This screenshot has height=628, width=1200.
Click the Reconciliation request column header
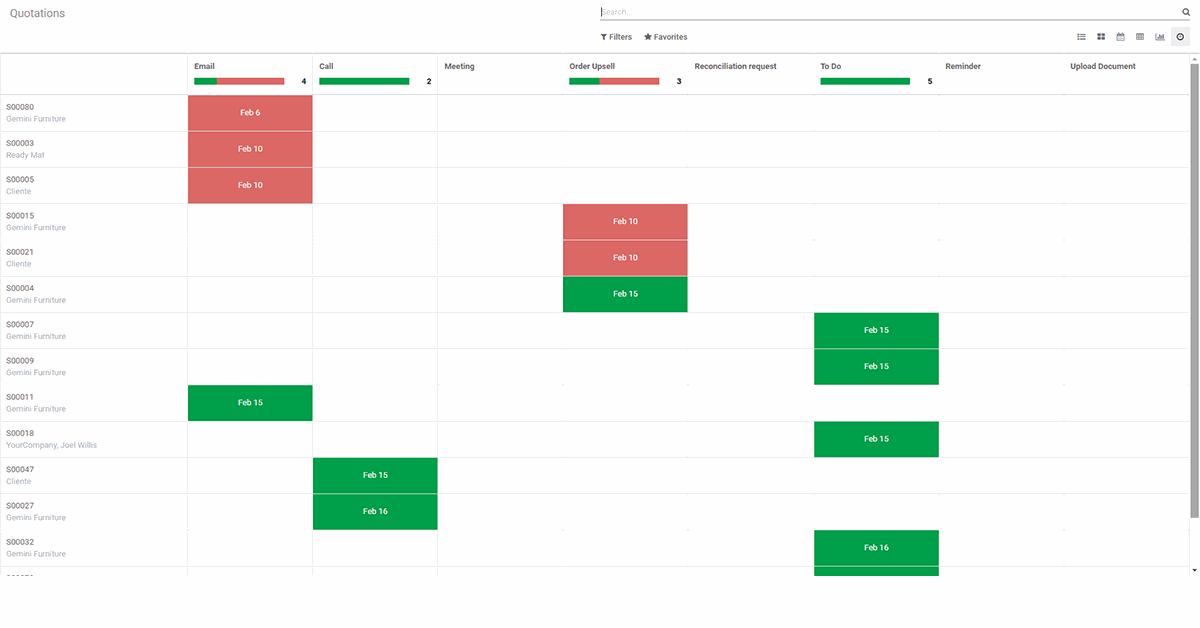(735, 66)
